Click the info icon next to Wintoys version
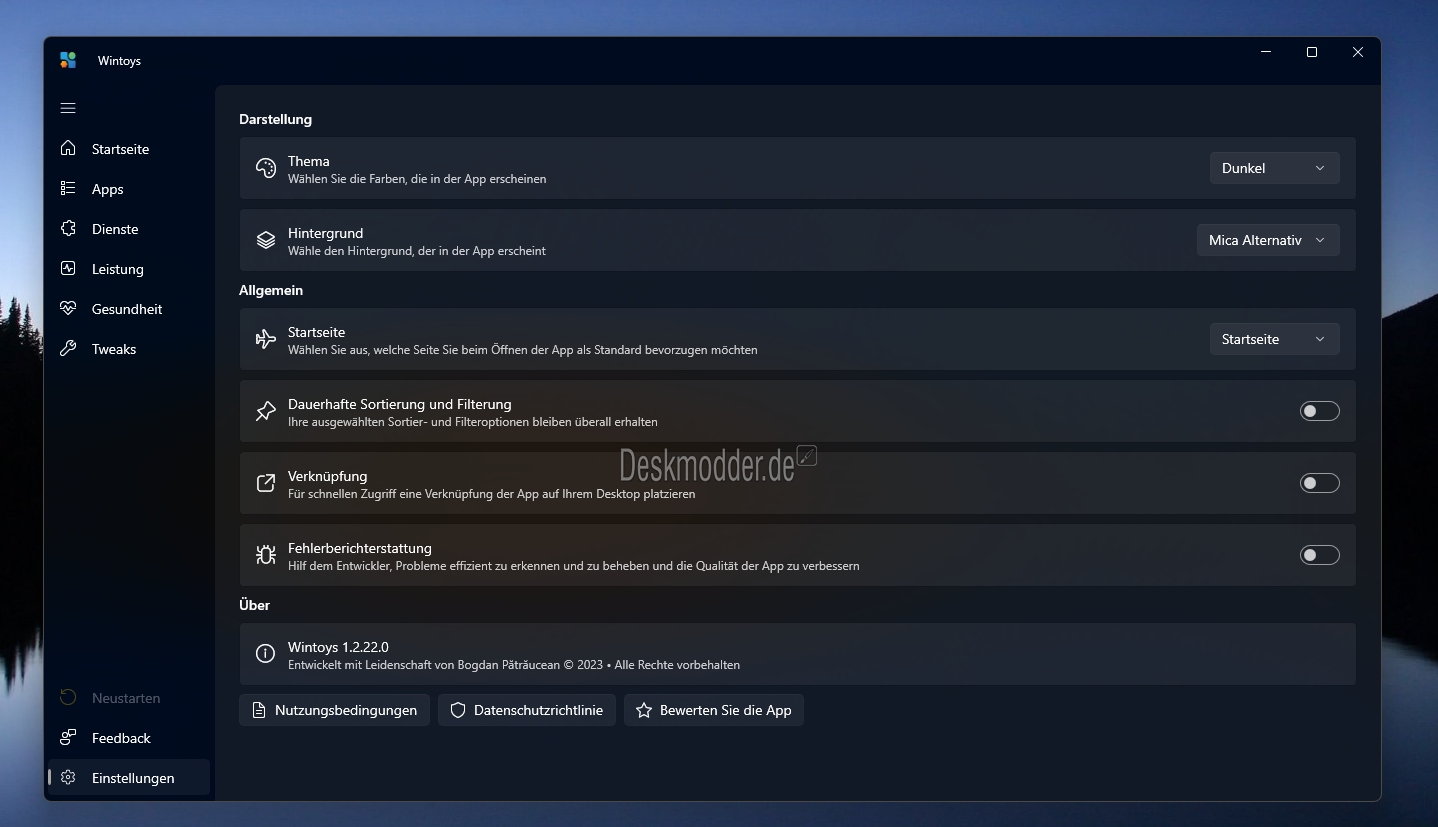This screenshot has width=1438, height=827. click(x=265, y=654)
